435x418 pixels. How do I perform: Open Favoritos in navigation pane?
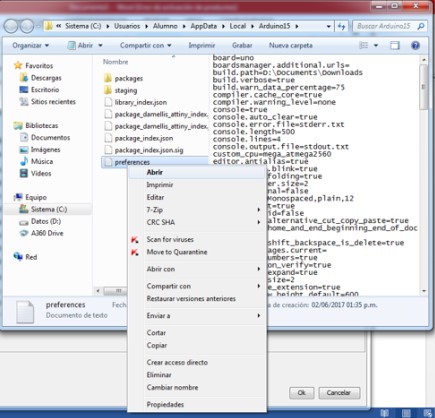click(33, 66)
